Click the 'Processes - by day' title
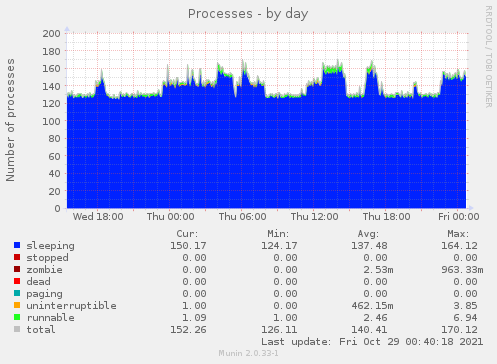 click(x=248, y=14)
